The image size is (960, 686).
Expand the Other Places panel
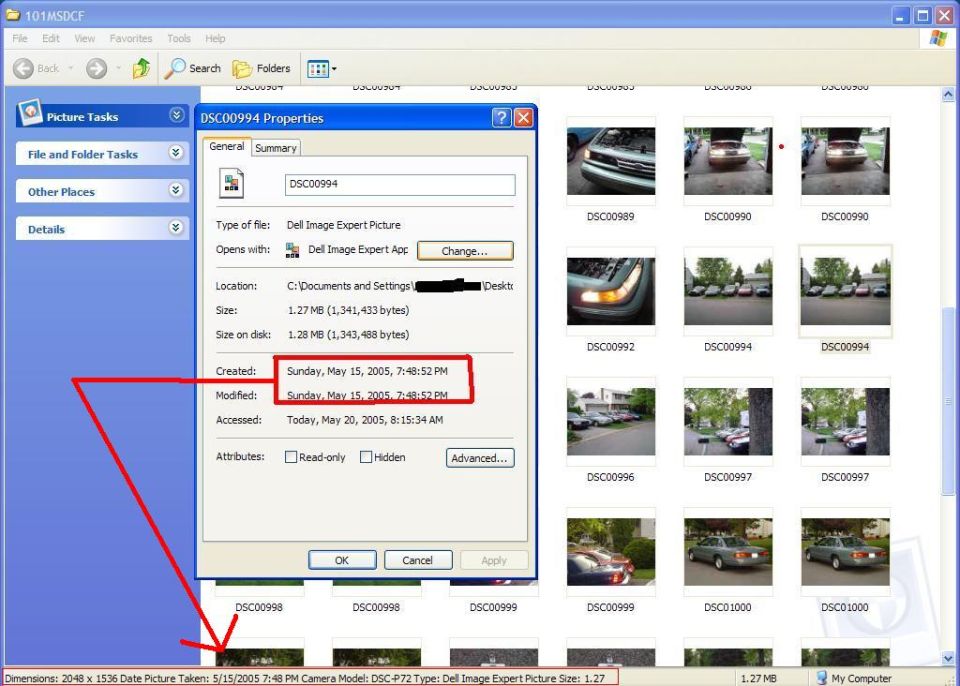click(176, 190)
